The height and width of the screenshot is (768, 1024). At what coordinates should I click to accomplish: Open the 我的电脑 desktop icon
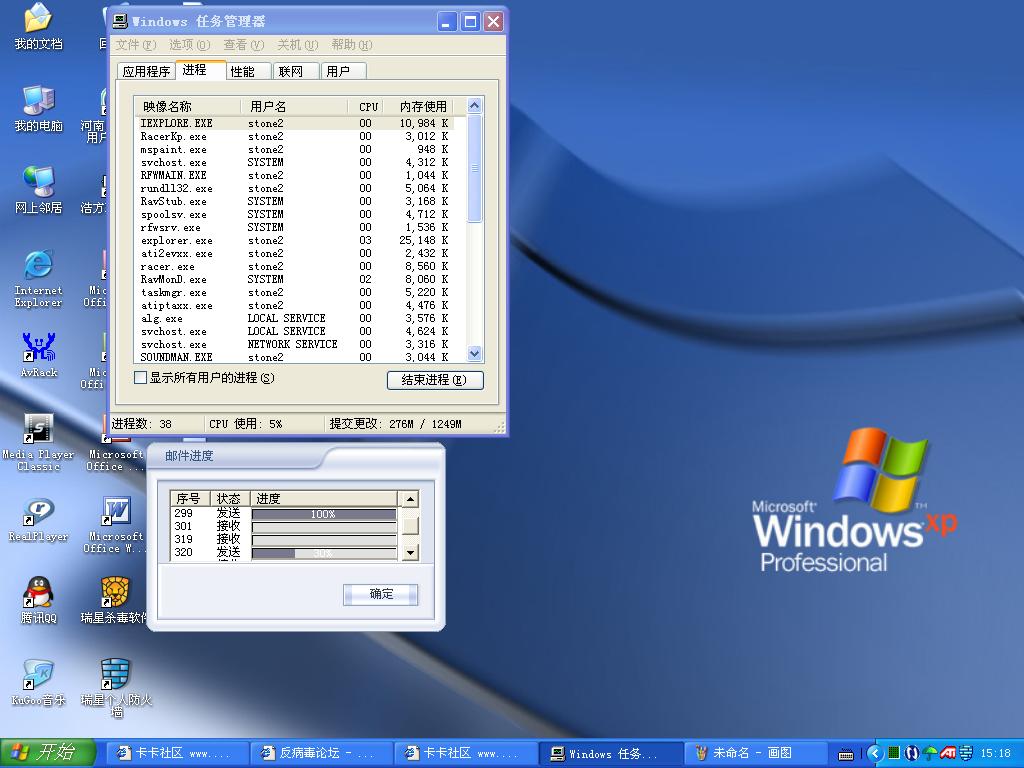click(x=38, y=101)
